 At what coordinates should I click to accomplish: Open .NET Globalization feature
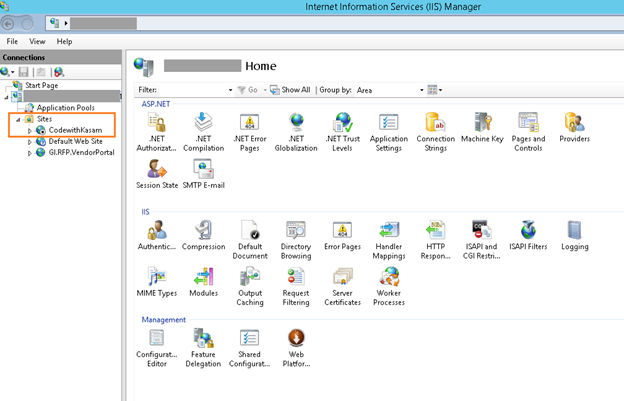click(x=296, y=132)
